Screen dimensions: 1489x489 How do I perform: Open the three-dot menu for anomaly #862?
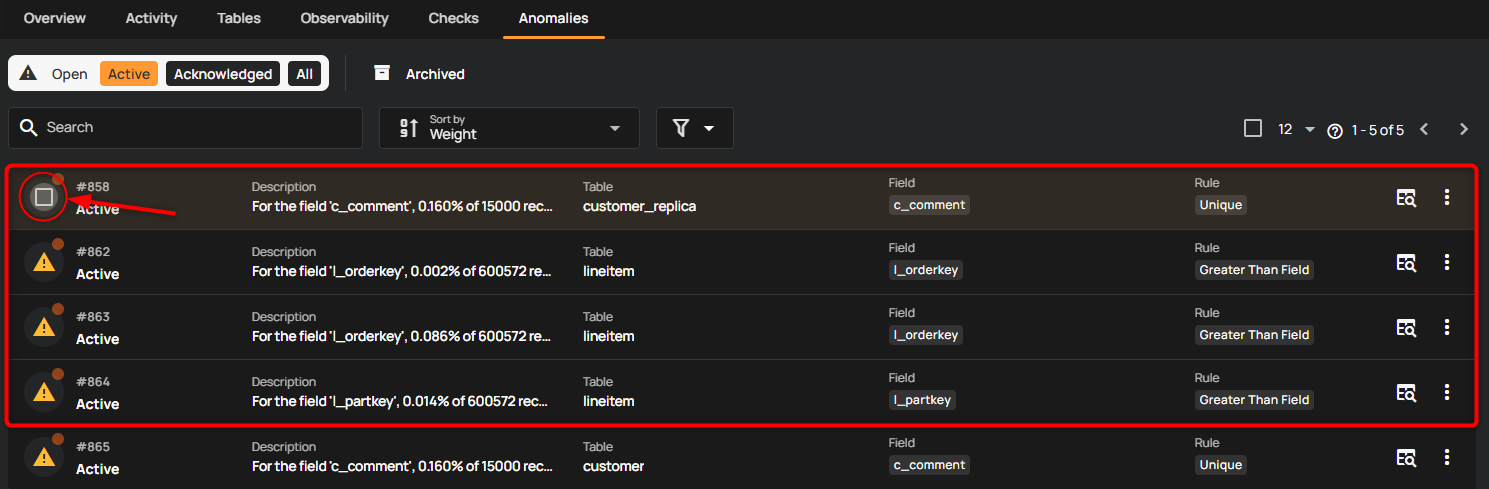(1446, 262)
